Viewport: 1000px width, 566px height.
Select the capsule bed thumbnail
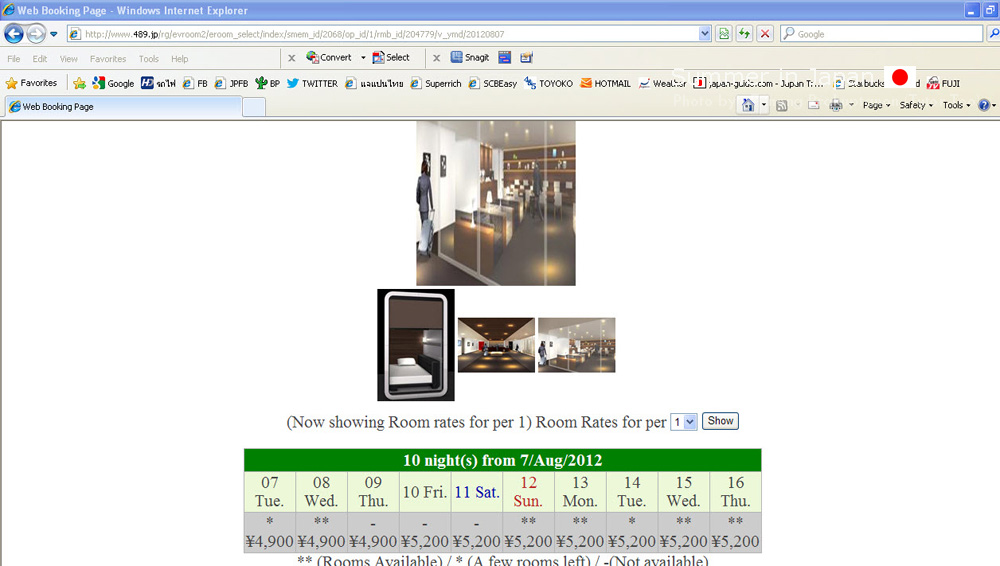click(x=416, y=345)
